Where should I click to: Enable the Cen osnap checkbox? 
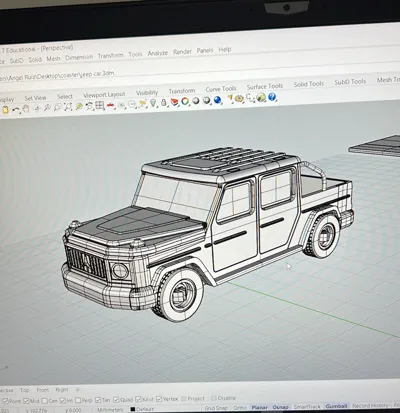tap(45, 400)
